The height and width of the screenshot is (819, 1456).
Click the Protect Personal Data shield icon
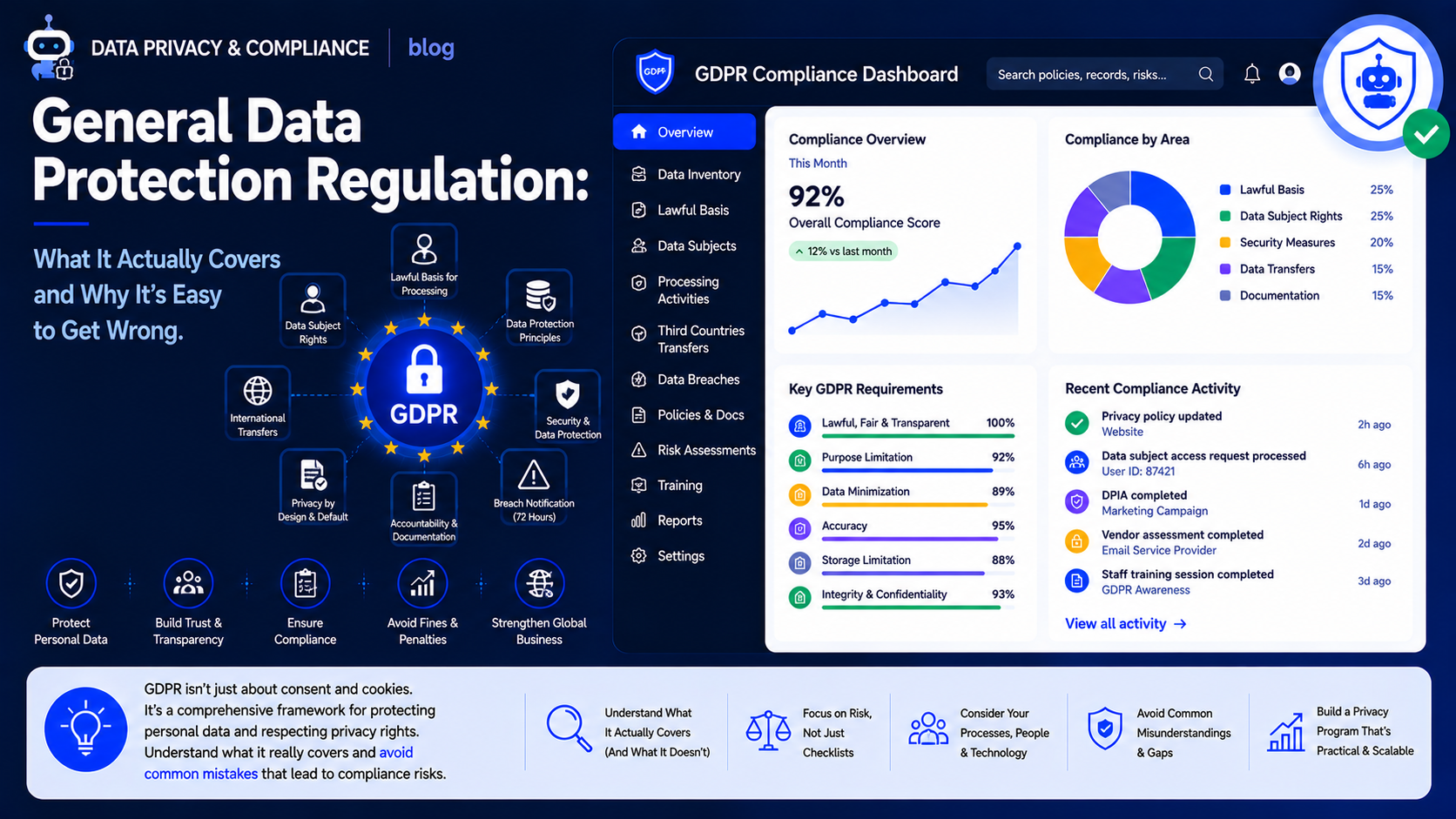tap(71, 583)
